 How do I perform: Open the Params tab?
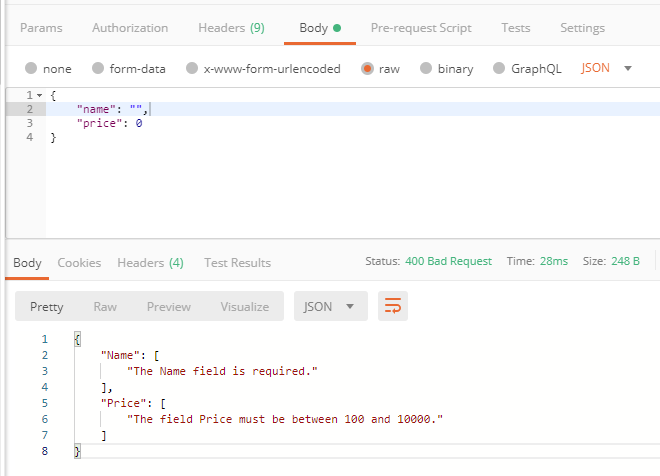pyautogui.click(x=41, y=28)
